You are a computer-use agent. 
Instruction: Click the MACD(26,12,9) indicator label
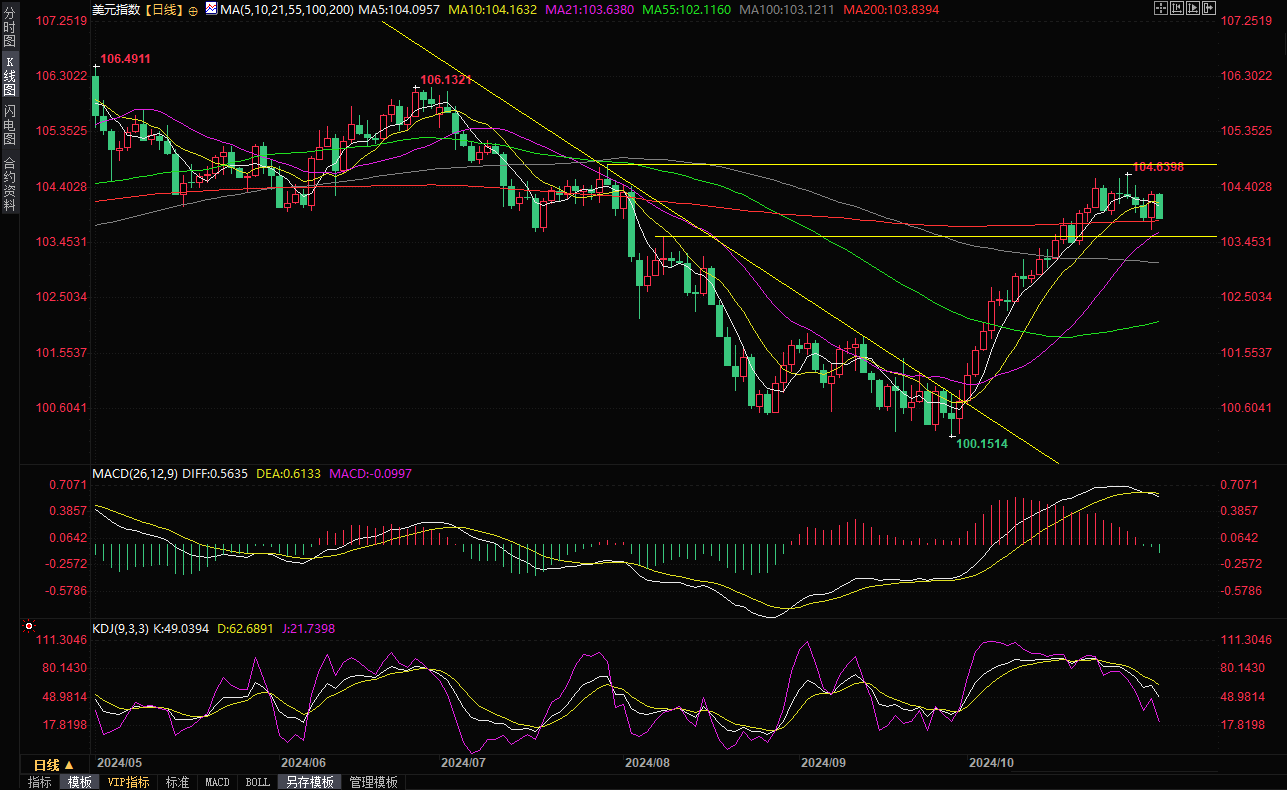tap(135, 473)
